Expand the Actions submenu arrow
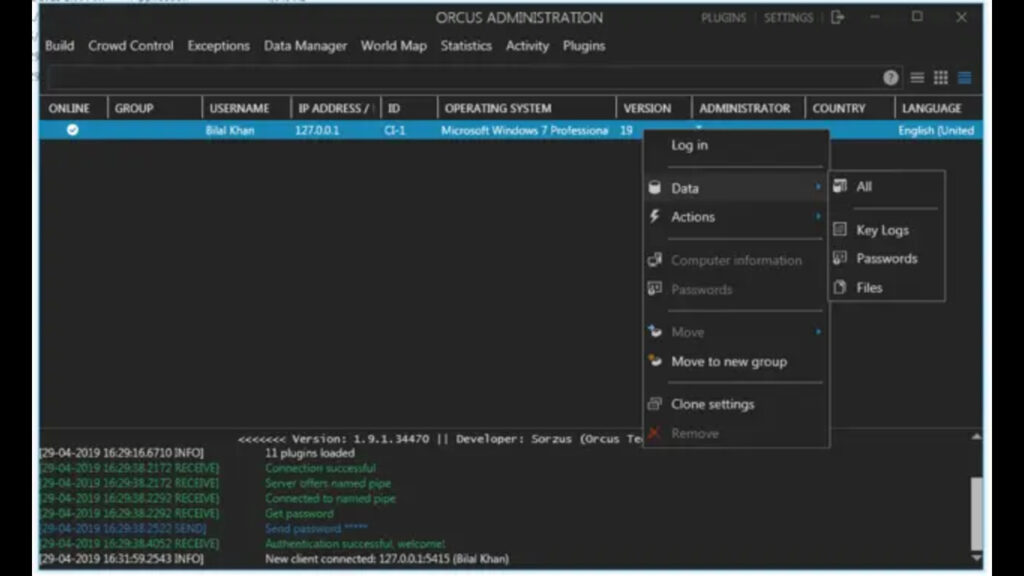1024x576 pixels. 818,216
